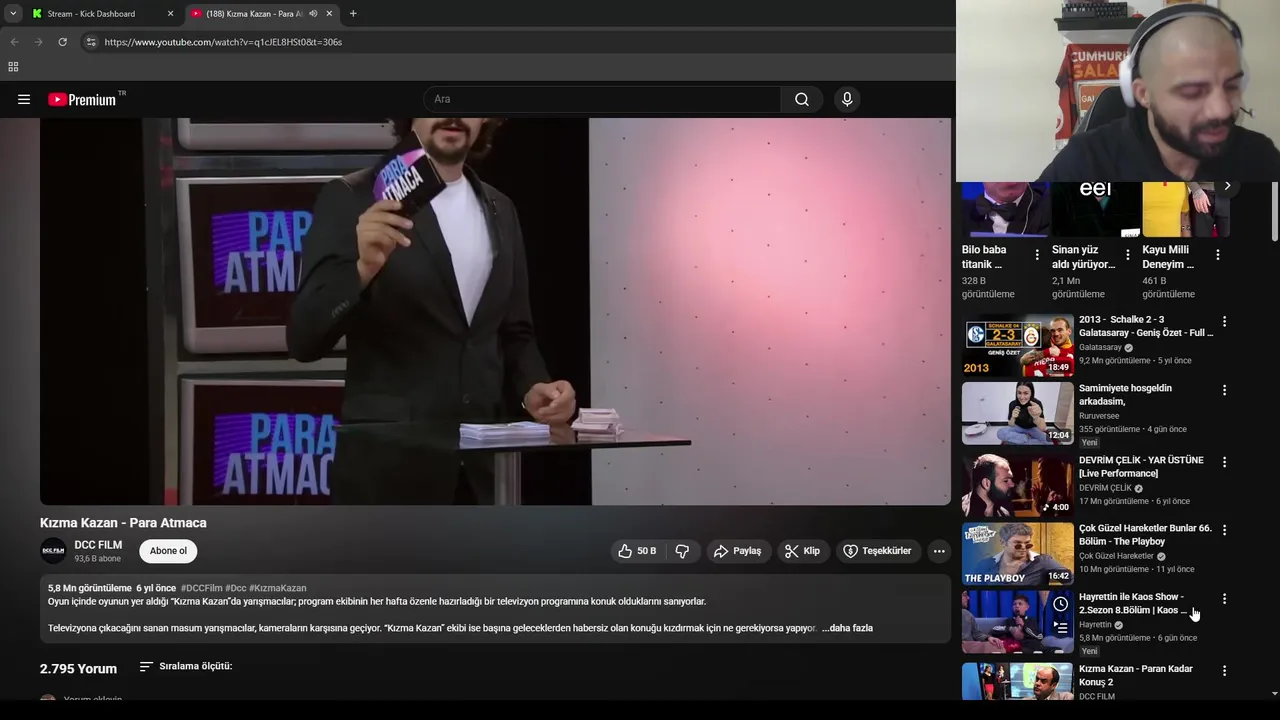Open DCC FILM channel avatar
This screenshot has width=1280, height=720.
[x=53, y=551]
